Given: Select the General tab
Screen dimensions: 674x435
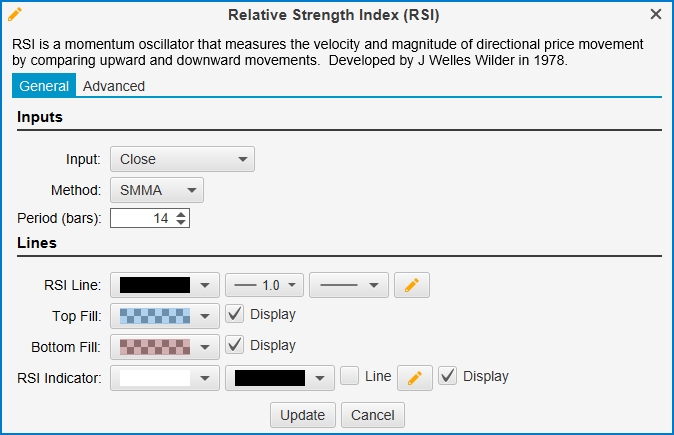Looking at the screenshot, I should (44, 86).
